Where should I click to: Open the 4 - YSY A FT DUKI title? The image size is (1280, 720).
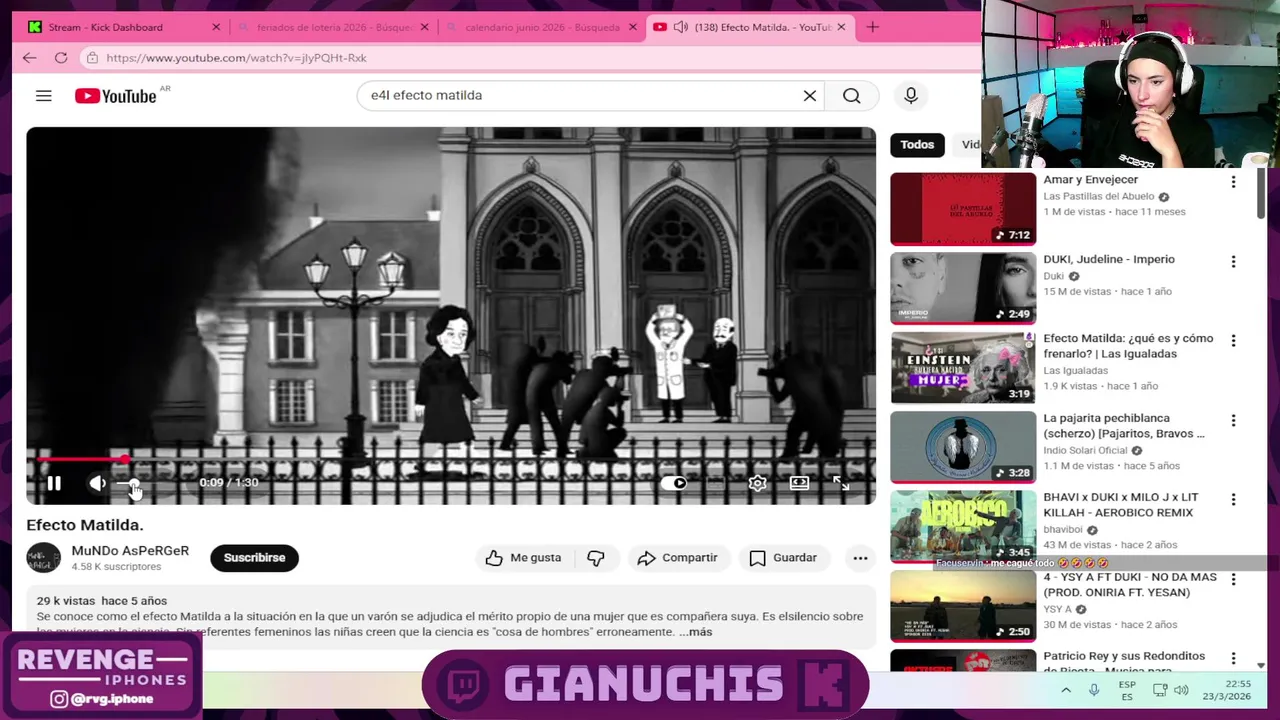(1130, 585)
